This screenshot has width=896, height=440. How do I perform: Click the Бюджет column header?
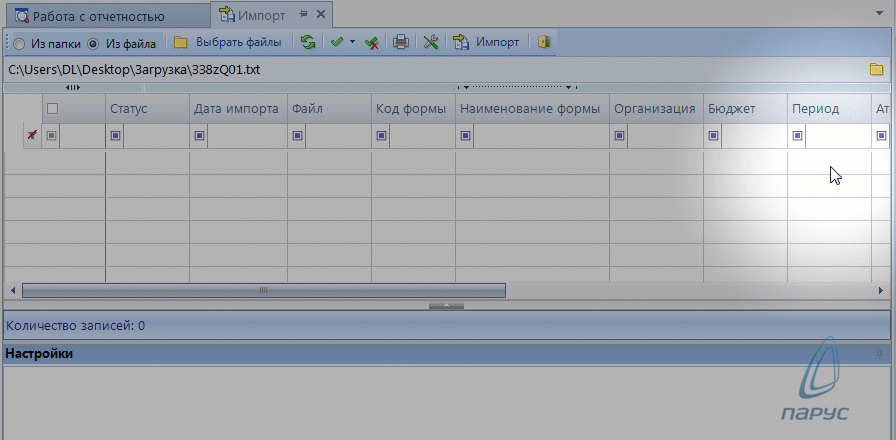745,109
